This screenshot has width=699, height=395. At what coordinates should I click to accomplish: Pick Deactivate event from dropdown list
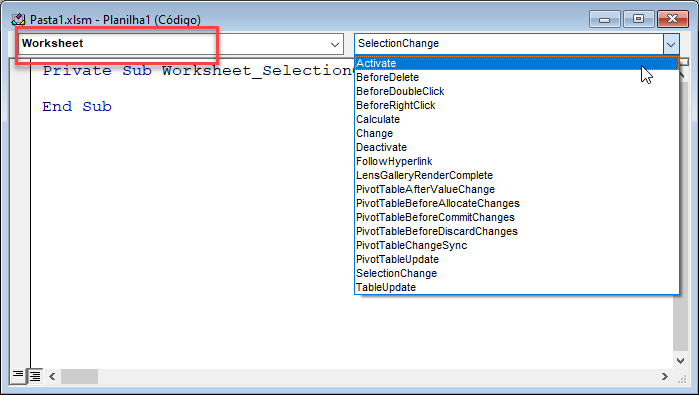(517, 147)
